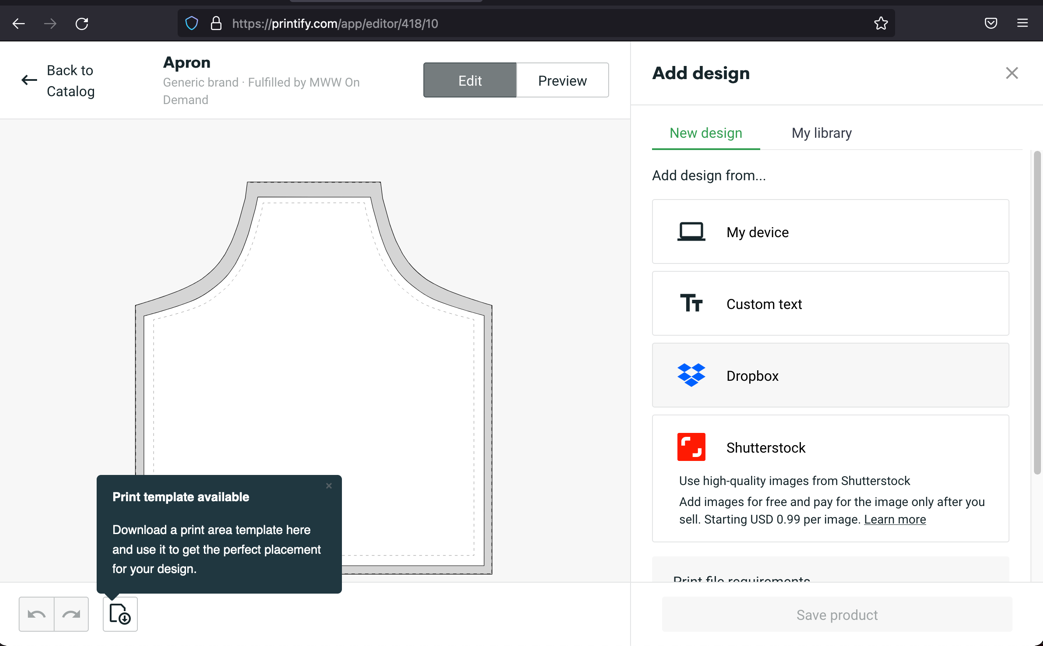Open the Shutterstock Learn more link
This screenshot has height=646, width=1043.
click(x=895, y=520)
